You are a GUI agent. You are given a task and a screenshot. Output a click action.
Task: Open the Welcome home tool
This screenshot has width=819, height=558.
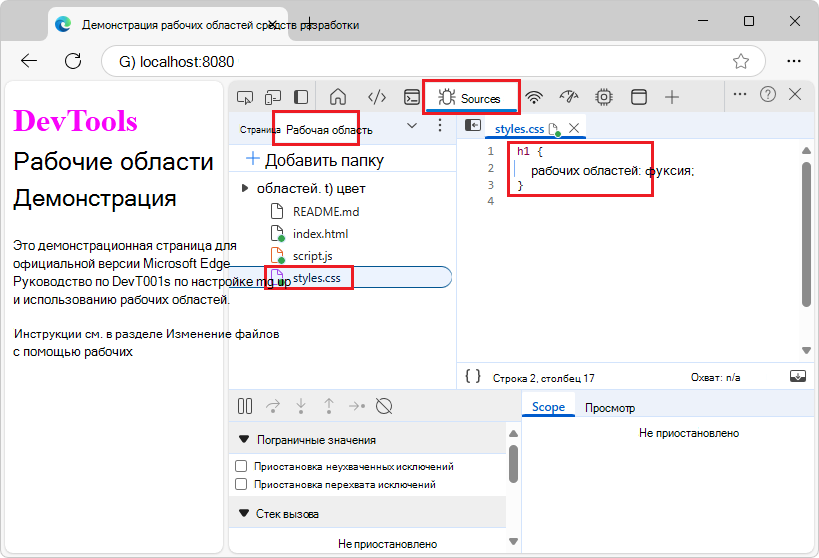click(x=338, y=97)
